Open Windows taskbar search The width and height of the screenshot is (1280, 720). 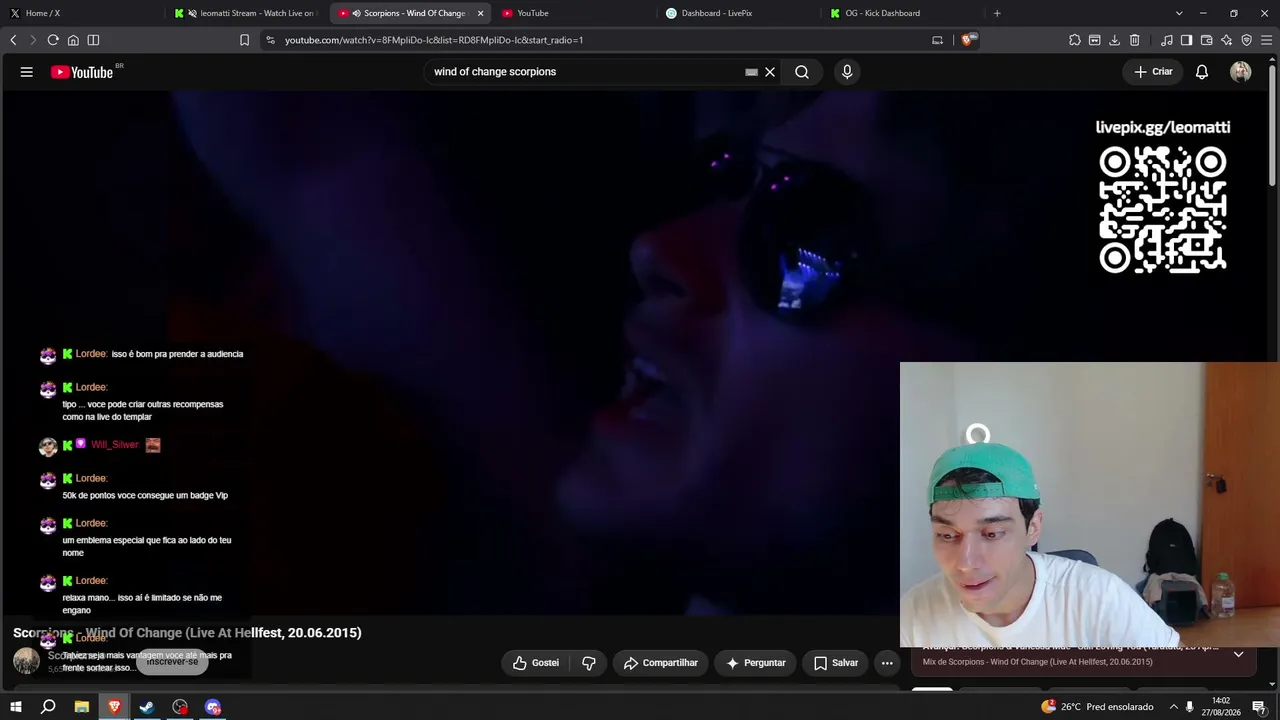coord(48,707)
